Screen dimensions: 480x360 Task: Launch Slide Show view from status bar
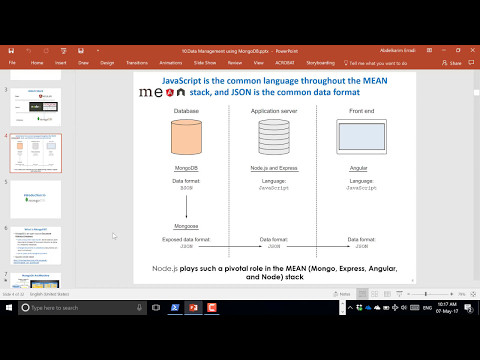pos(399,294)
